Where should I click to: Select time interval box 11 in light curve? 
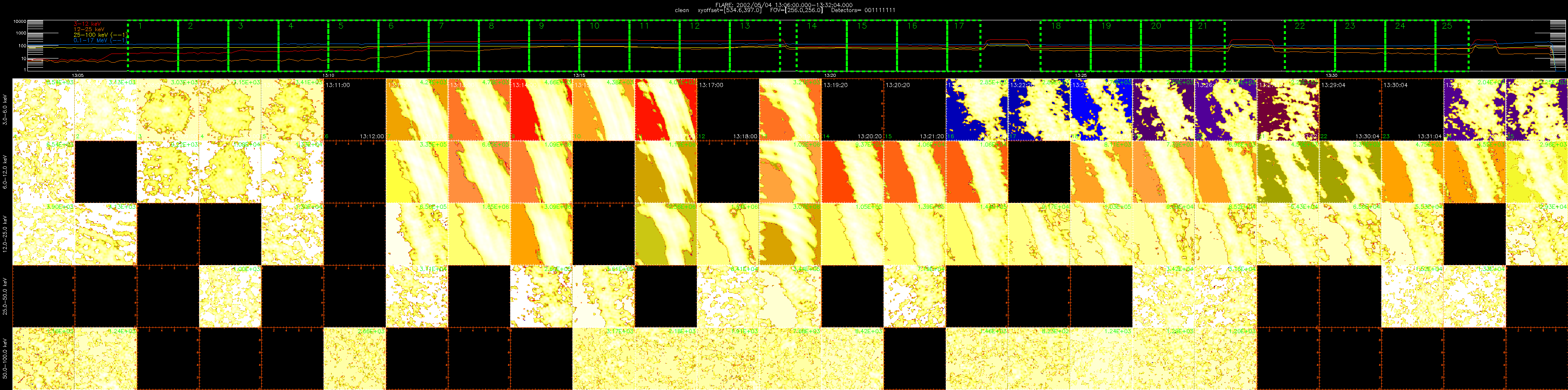point(654,46)
